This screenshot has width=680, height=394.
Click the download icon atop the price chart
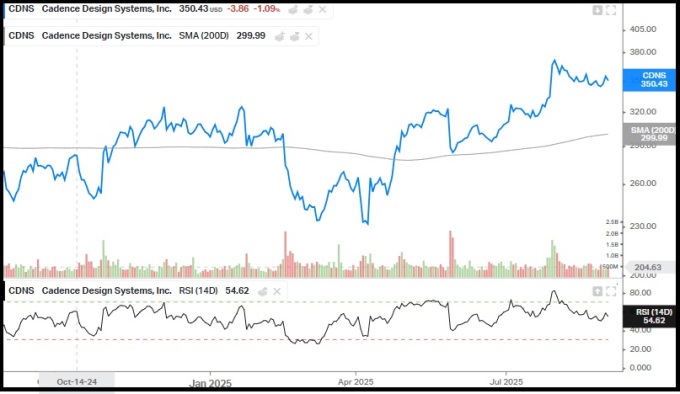click(x=597, y=10)
